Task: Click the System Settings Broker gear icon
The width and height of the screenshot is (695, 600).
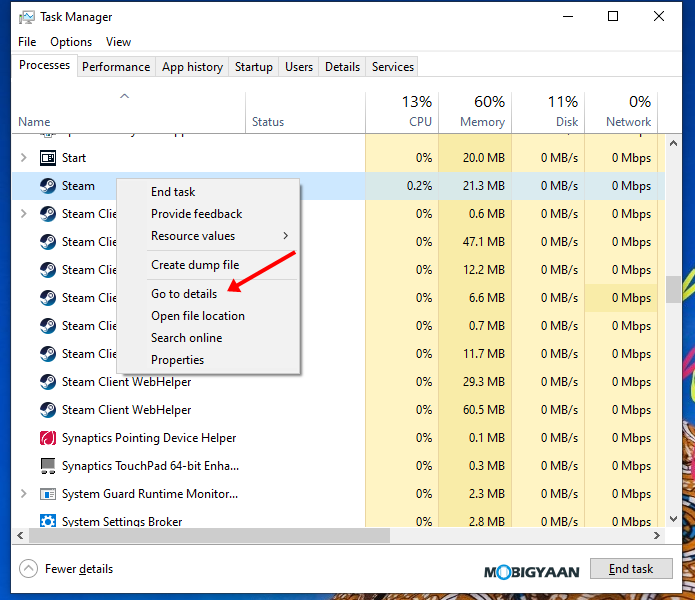Action: [47, 521]
